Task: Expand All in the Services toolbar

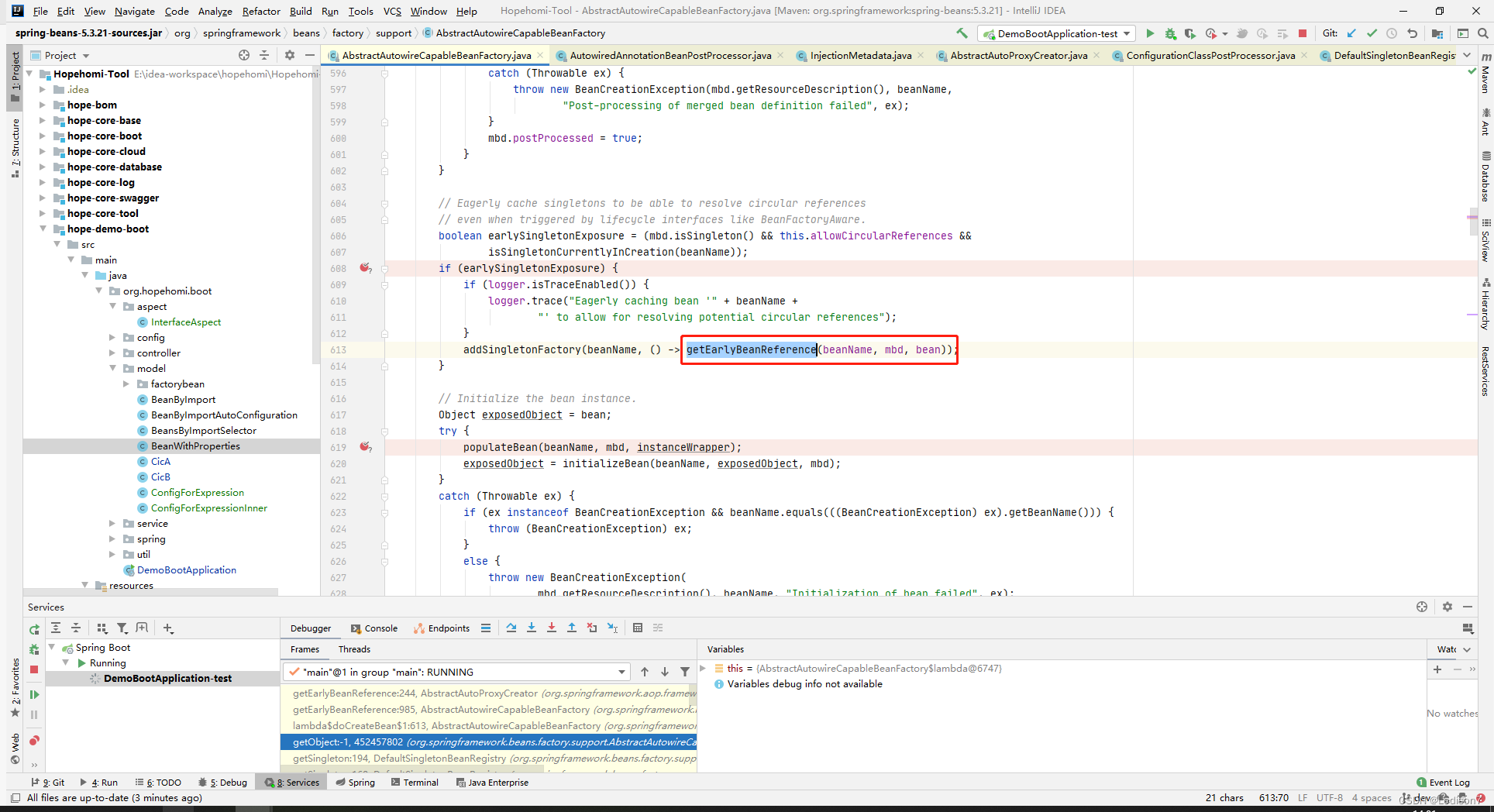Action: click(x=56, y=628)
